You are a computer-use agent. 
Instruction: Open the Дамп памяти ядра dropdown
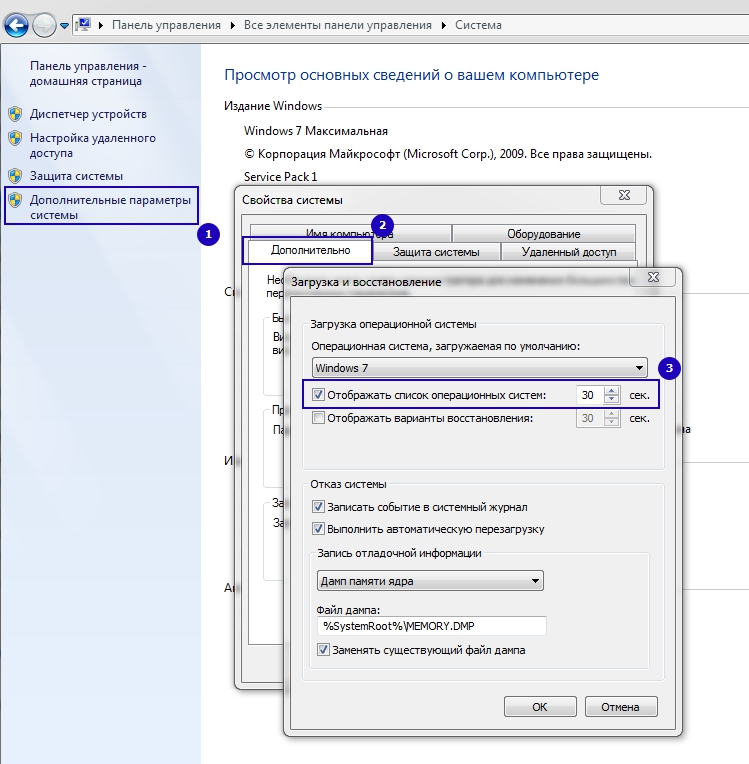click(536, 580)
